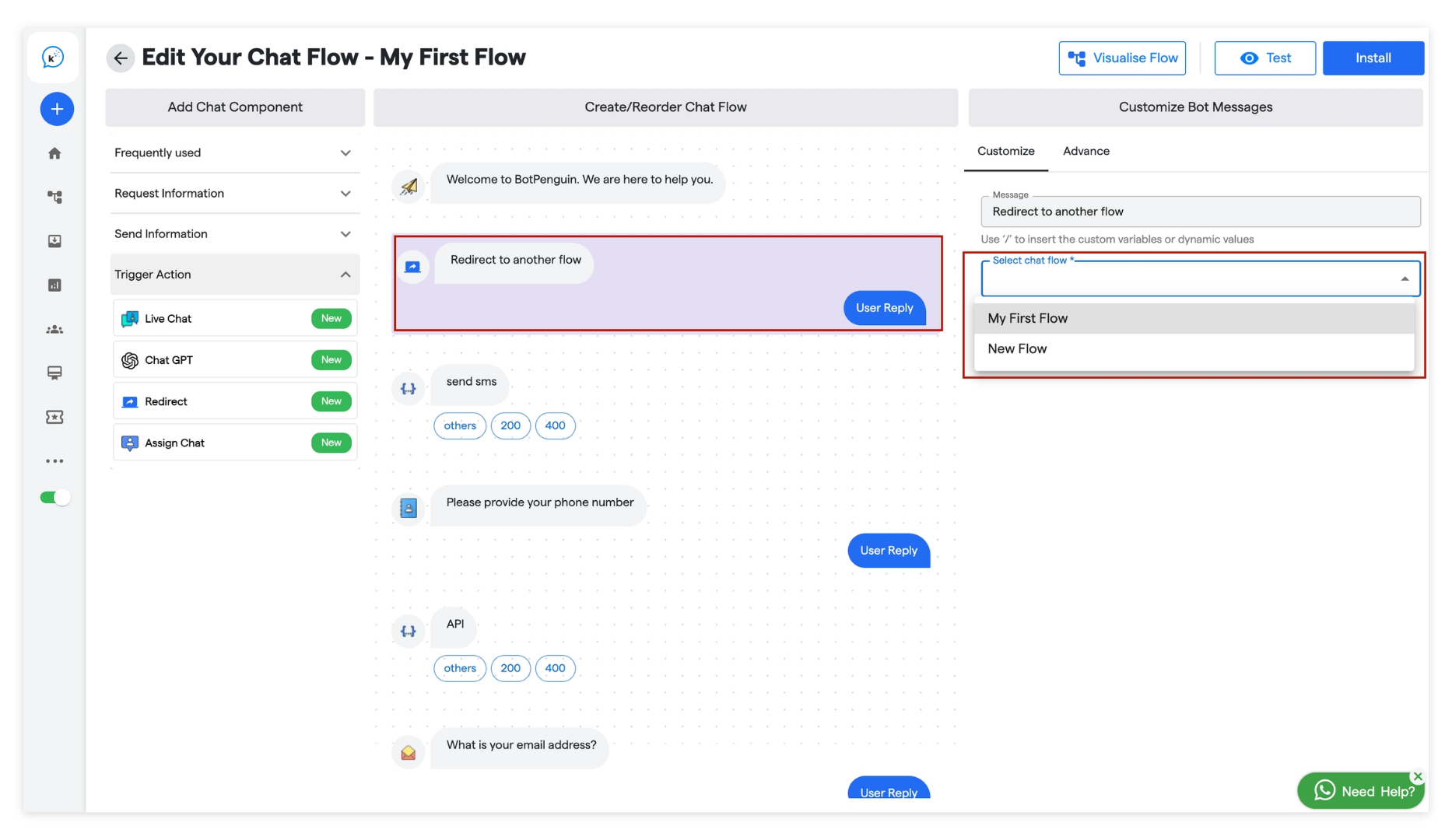Click others chip under send sms
This screenshot has height=840, width=1452.
(x=460, y=425)
